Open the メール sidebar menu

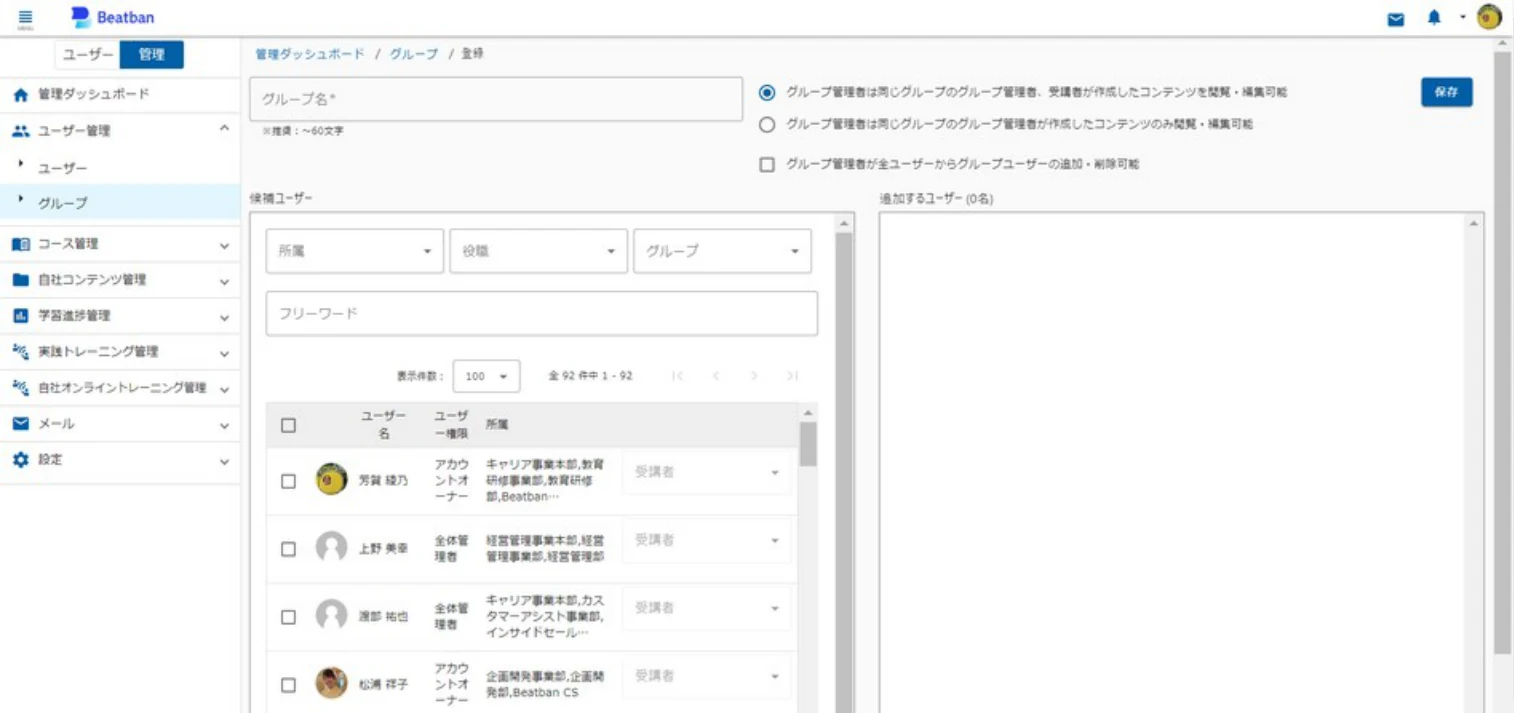(120, 424)
